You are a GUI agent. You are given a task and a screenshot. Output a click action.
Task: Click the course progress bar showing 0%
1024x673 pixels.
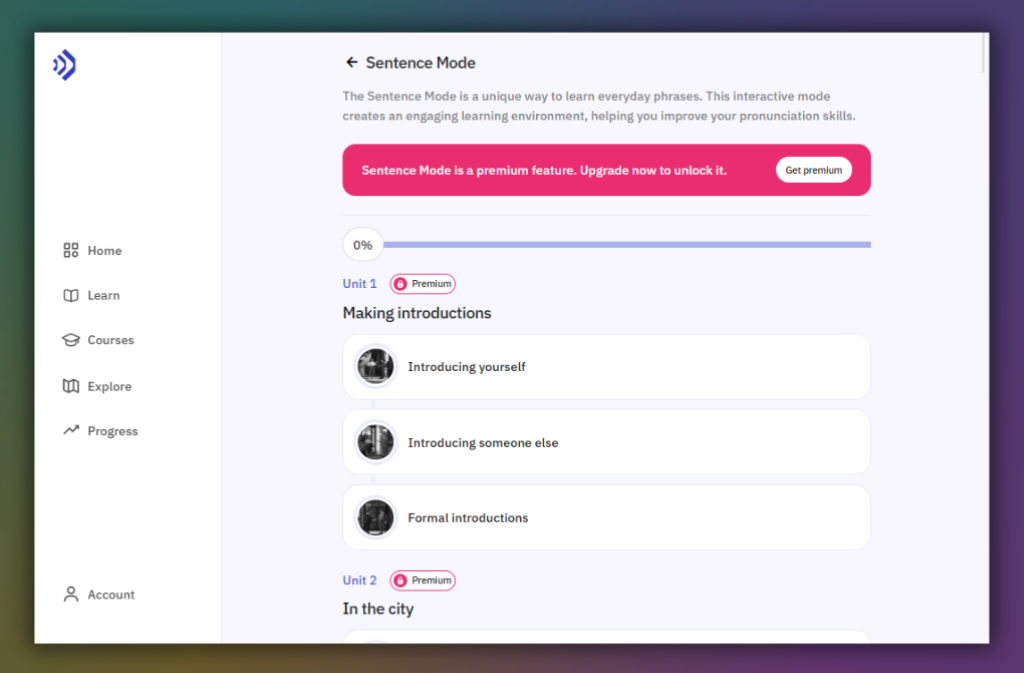(x=628, y=244)
